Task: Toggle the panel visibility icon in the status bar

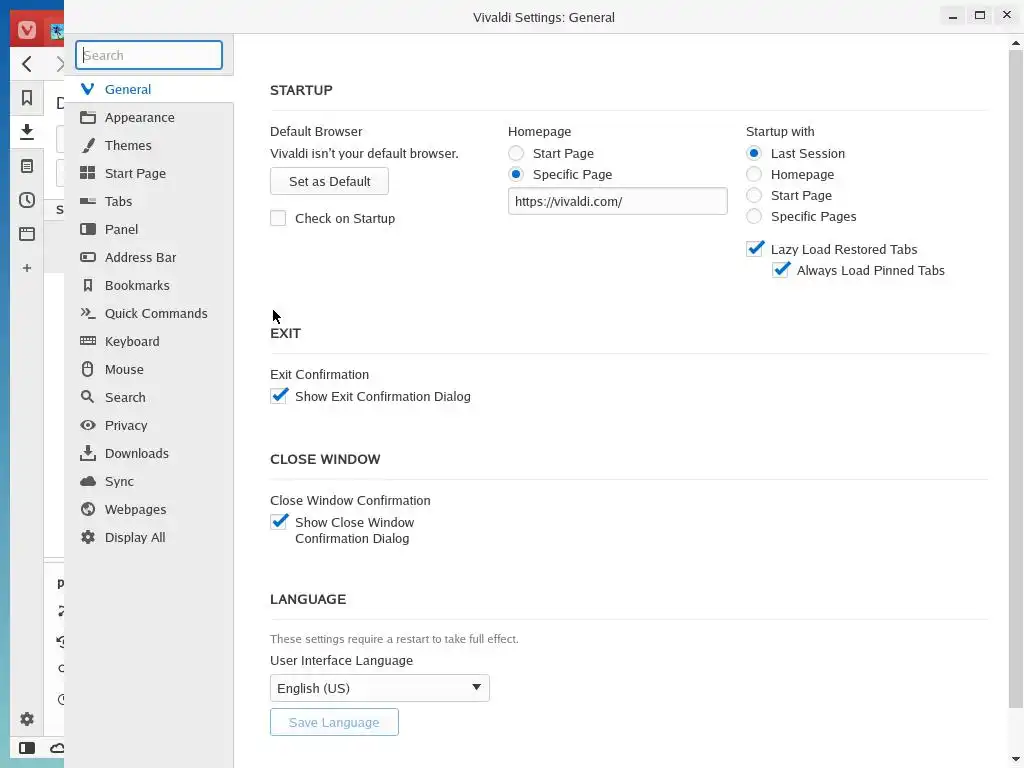Action: (x=27, y=748)
